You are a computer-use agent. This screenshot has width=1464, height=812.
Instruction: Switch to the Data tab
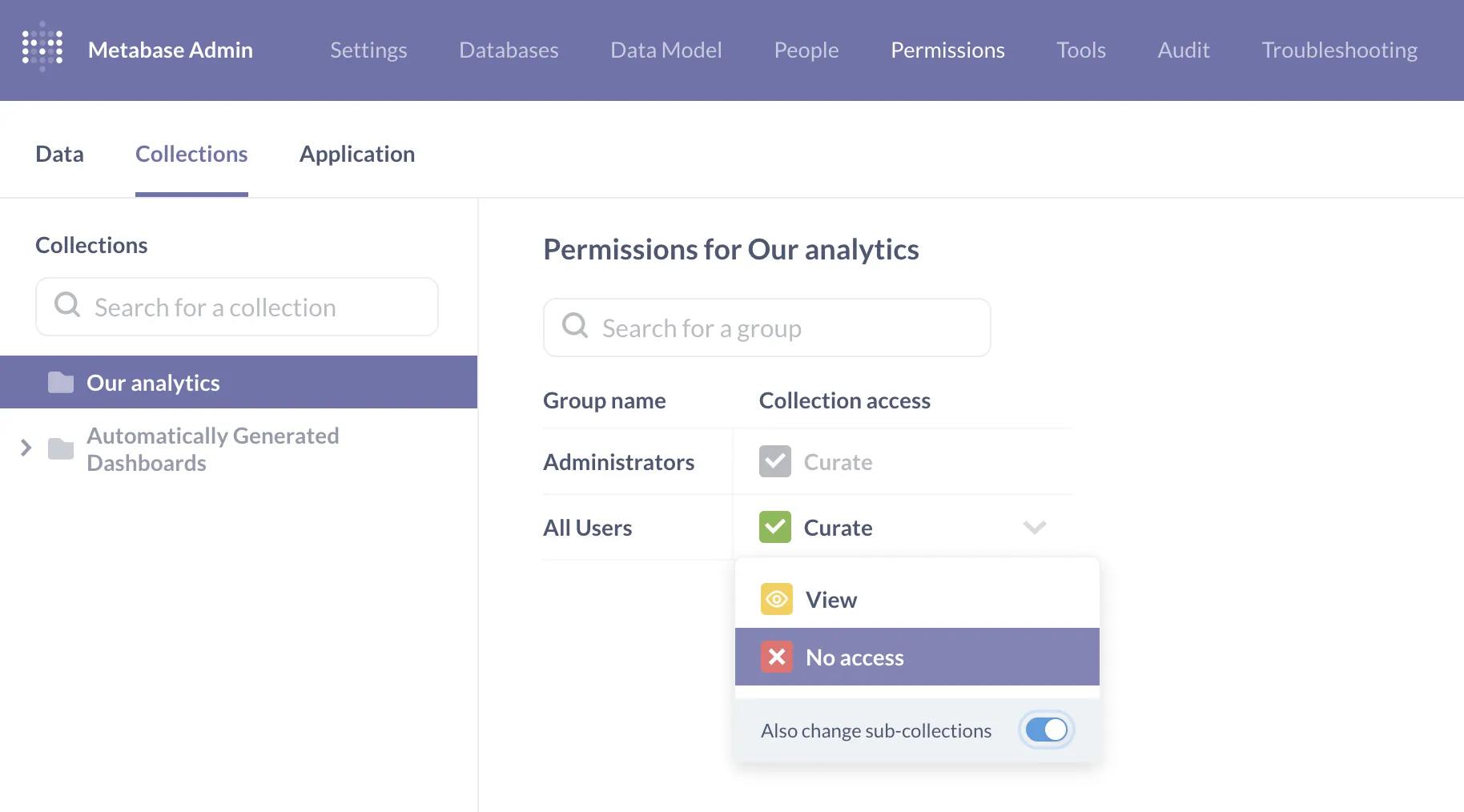(x=59, y=153)
